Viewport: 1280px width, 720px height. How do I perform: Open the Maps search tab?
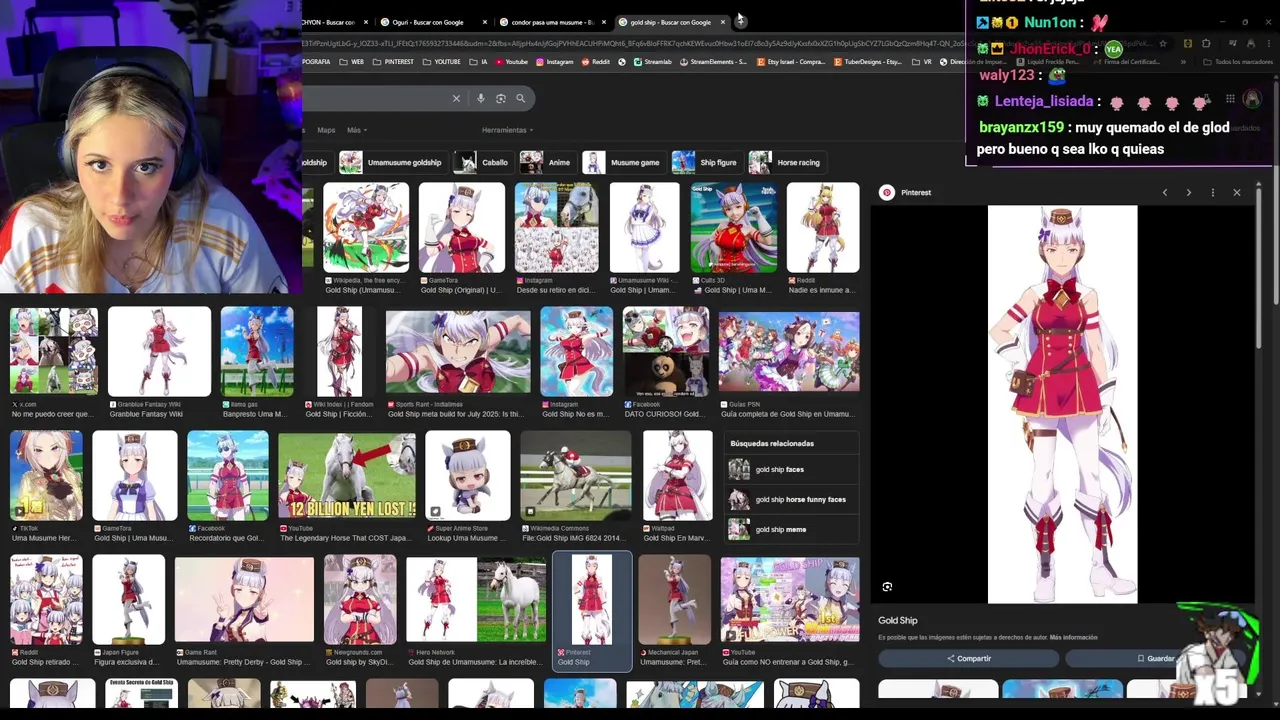click(x=326, y=130)
